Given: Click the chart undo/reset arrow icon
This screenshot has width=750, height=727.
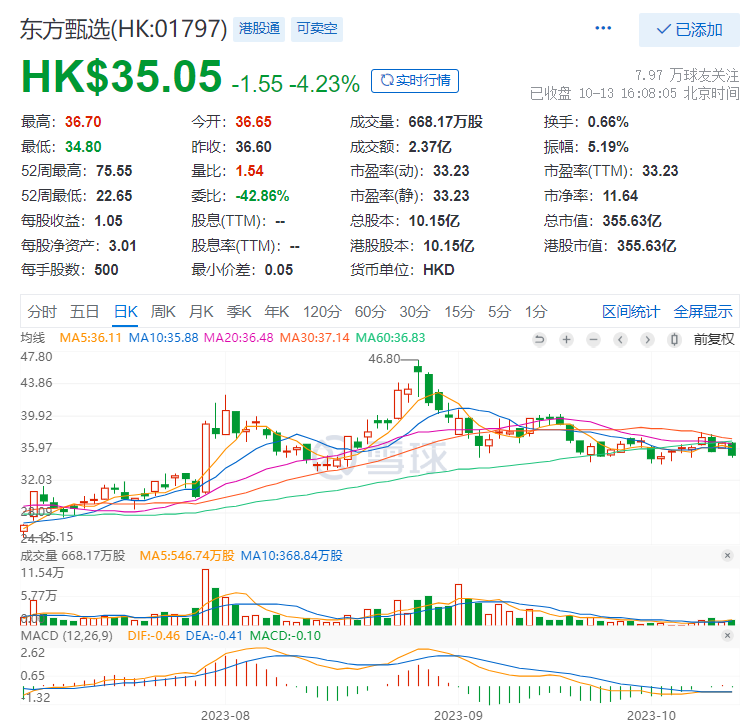Looking at the screenshot, I should (540, 340).
